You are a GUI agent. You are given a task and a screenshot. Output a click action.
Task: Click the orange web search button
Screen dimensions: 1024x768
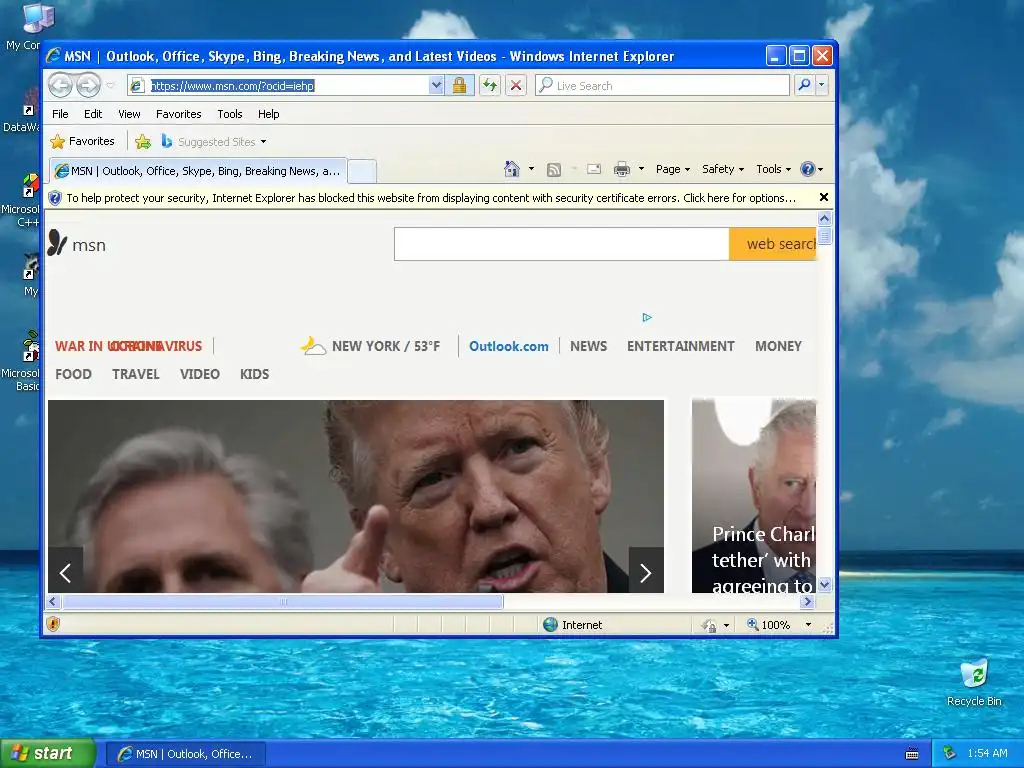pos(773,244)
